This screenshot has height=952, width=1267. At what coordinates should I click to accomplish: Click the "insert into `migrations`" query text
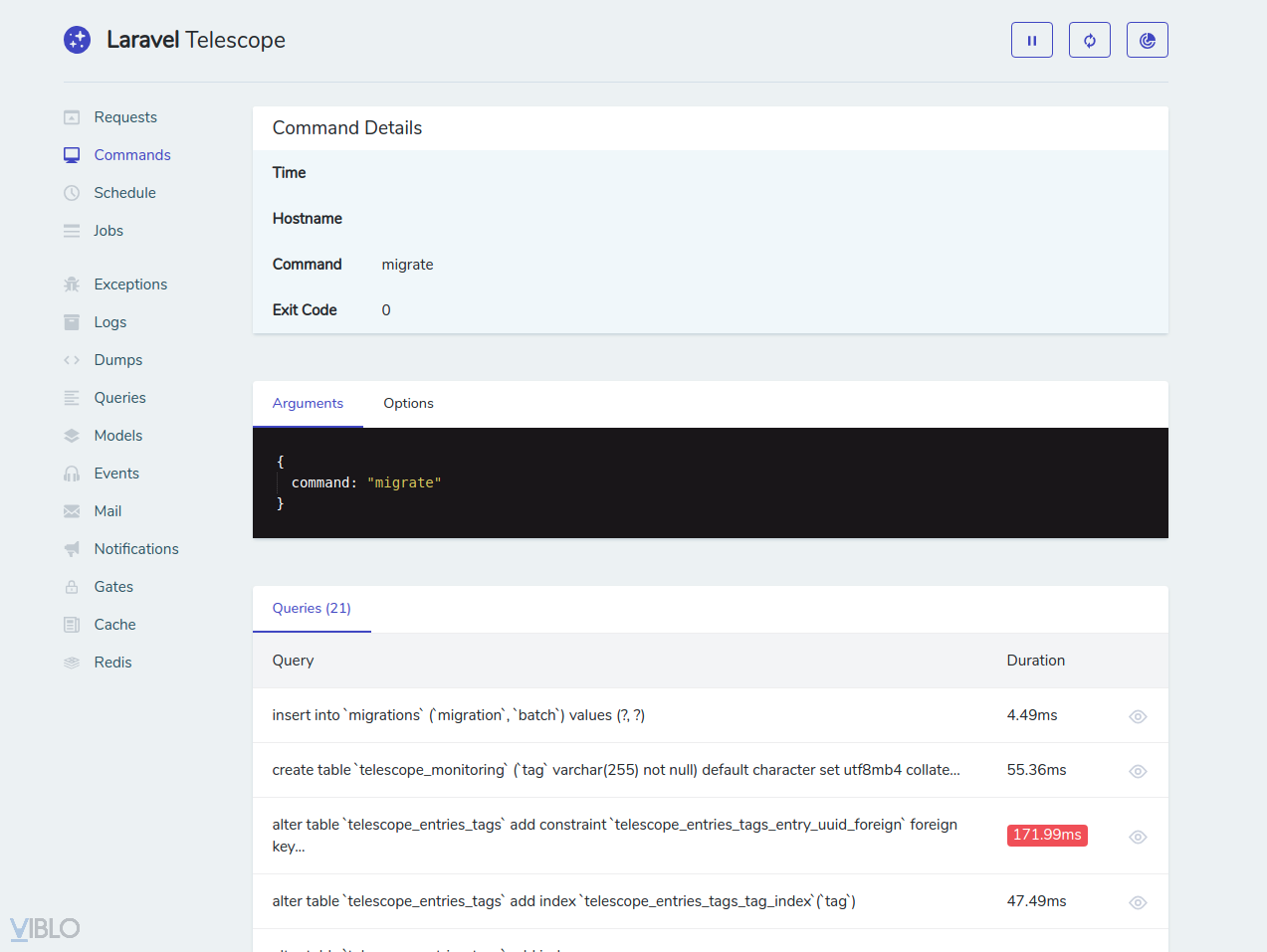(459, 715)
